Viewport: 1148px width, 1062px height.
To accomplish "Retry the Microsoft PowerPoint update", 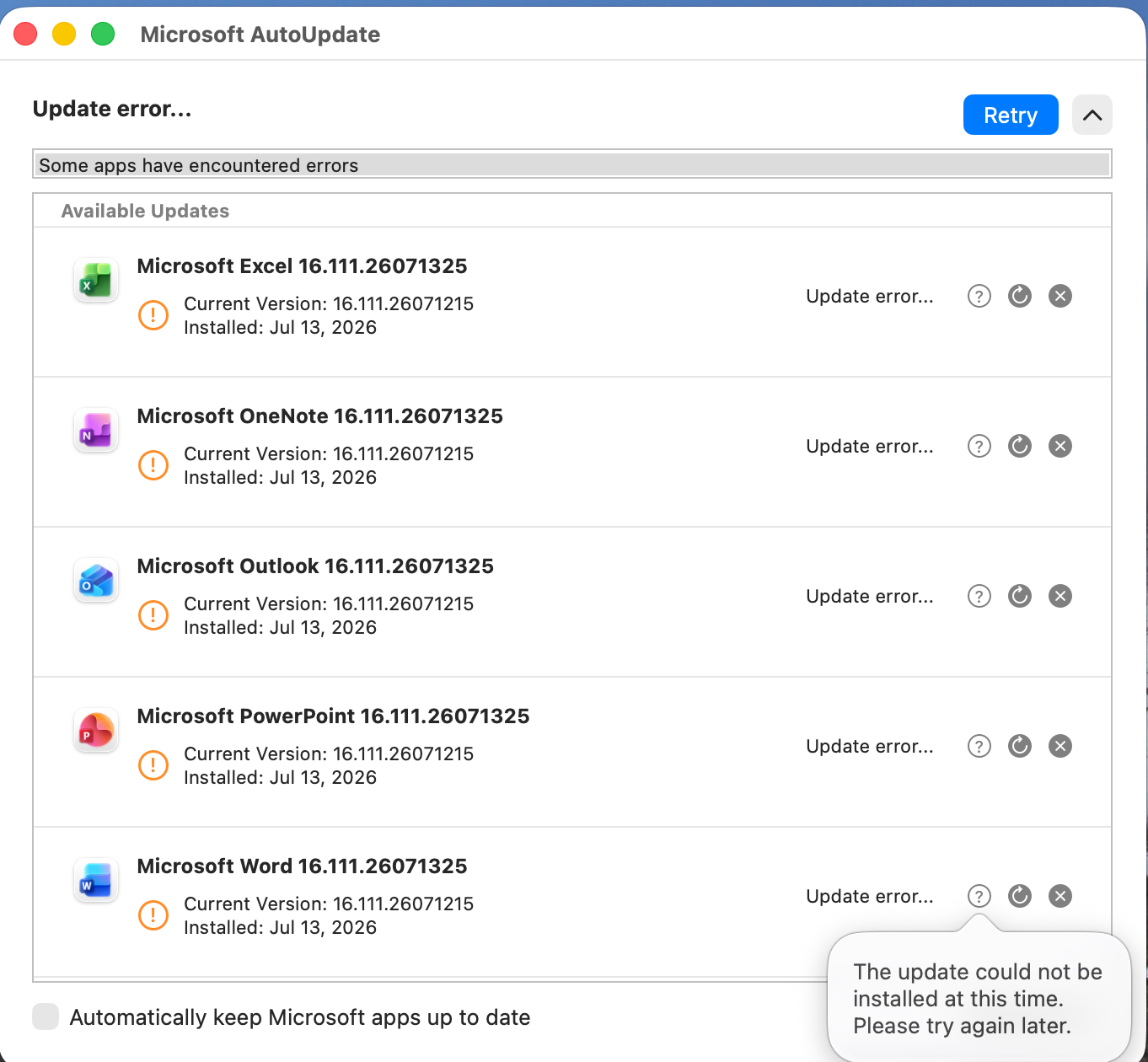I will click(1020, 746).
